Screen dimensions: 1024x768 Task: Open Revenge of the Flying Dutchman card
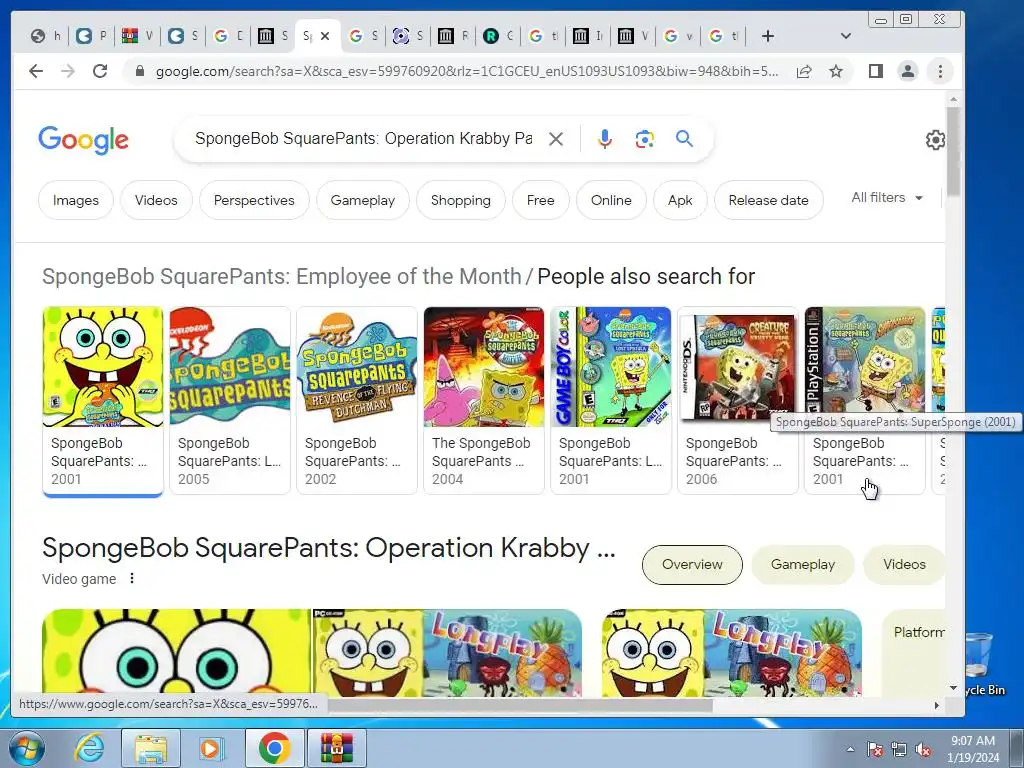(x=357, y=401)
